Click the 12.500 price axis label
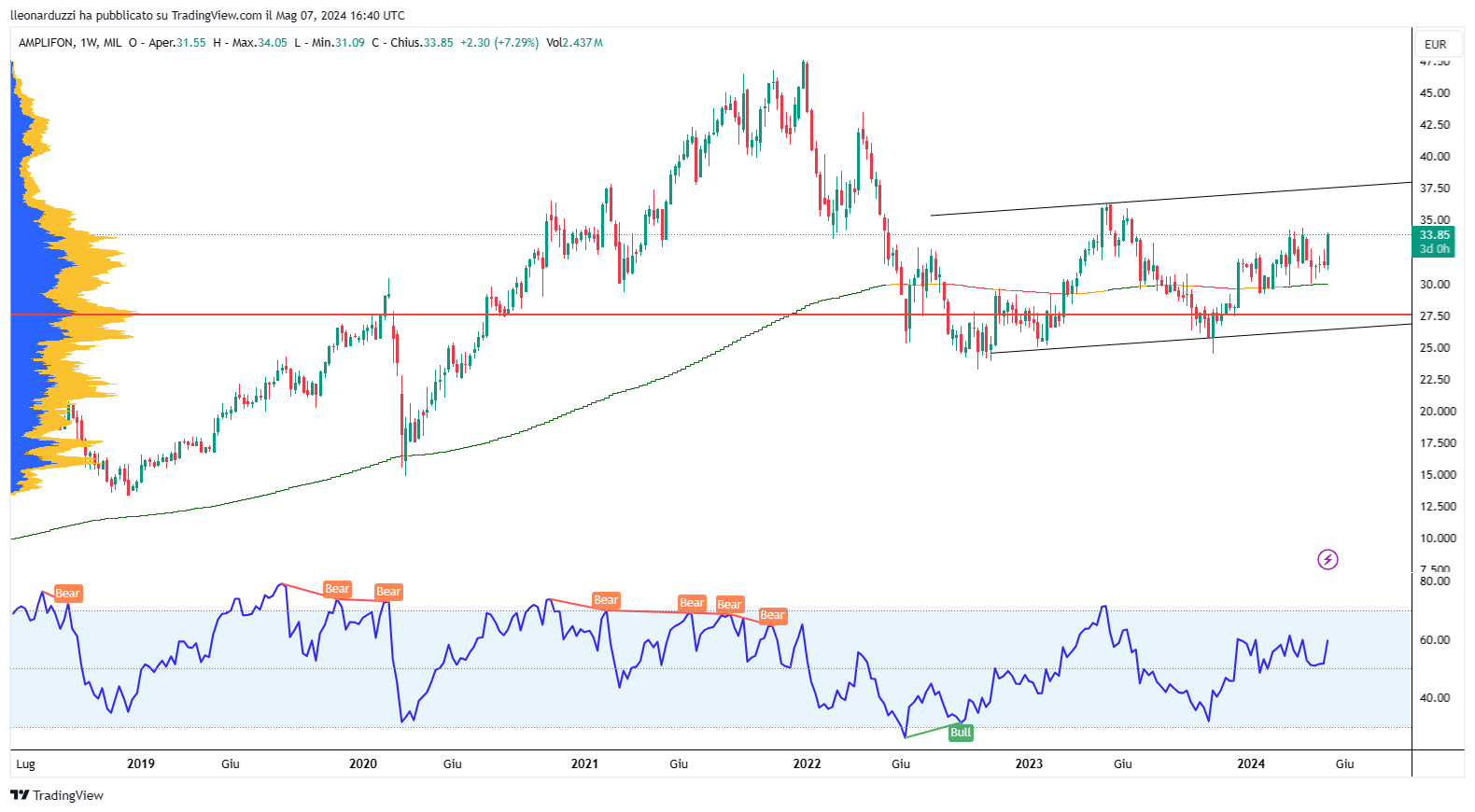Screen dimensions: 1475x812 [x=1438, y=507]
